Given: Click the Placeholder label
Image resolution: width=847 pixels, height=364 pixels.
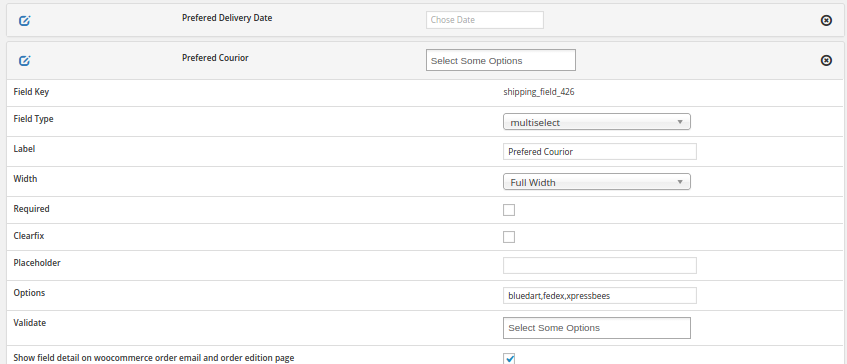Looking at the screenshot, I should point(37,263).
